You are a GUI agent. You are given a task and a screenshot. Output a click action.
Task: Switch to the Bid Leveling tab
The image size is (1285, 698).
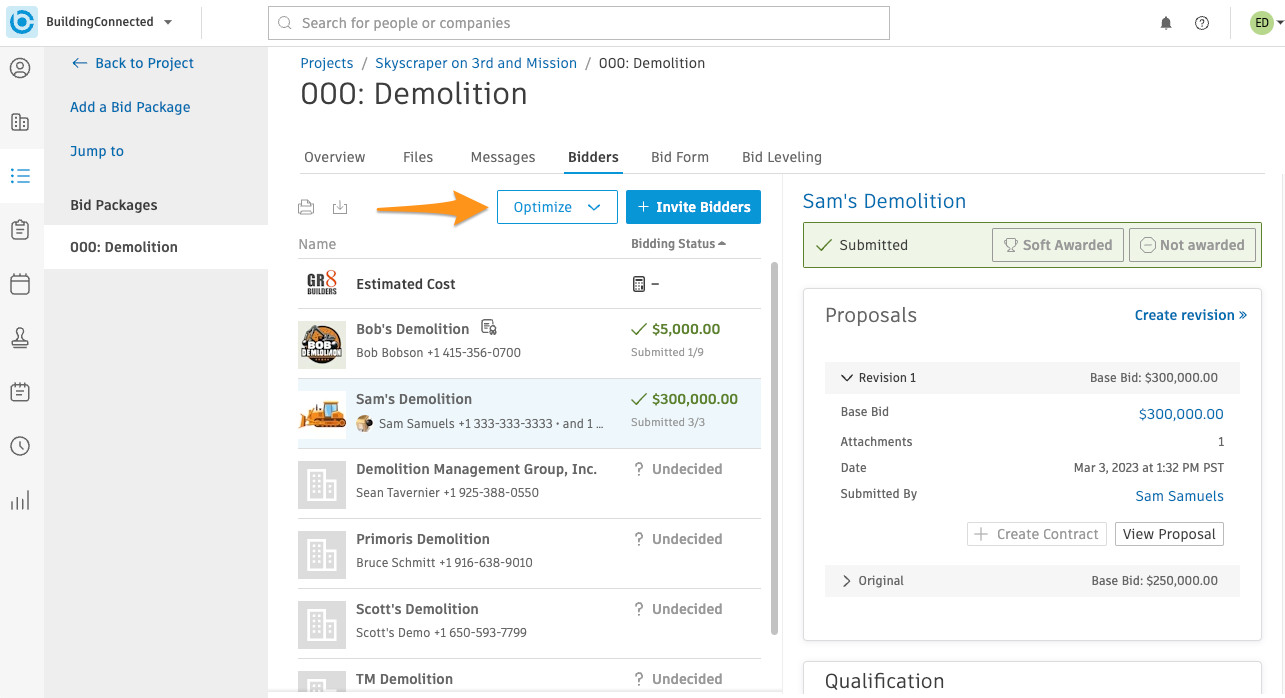[x=782, y=157]
